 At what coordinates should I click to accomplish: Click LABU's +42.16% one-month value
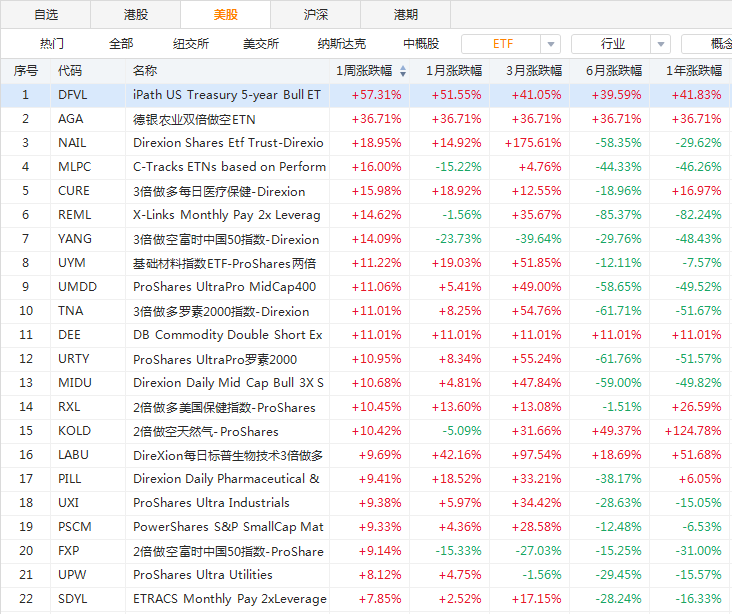[456, 455]
